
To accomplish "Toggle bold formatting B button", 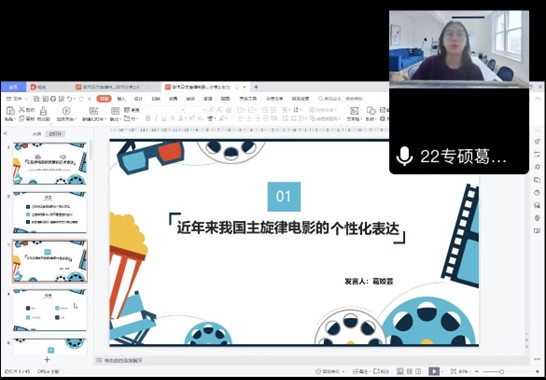I will [x=148, y=118].
